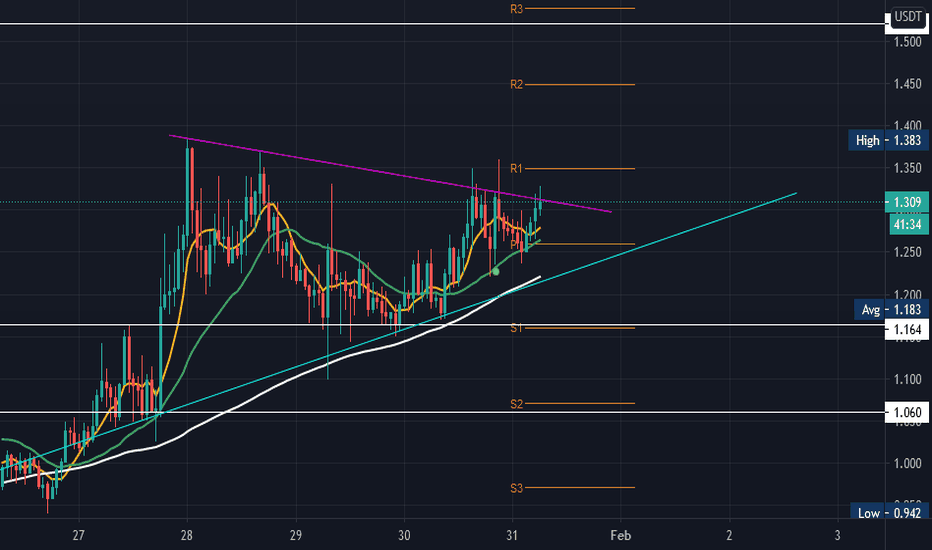This screenshot has height=550, width=932.
Task: Click the 1.250 price axis label
Action: tap(908, 252)
